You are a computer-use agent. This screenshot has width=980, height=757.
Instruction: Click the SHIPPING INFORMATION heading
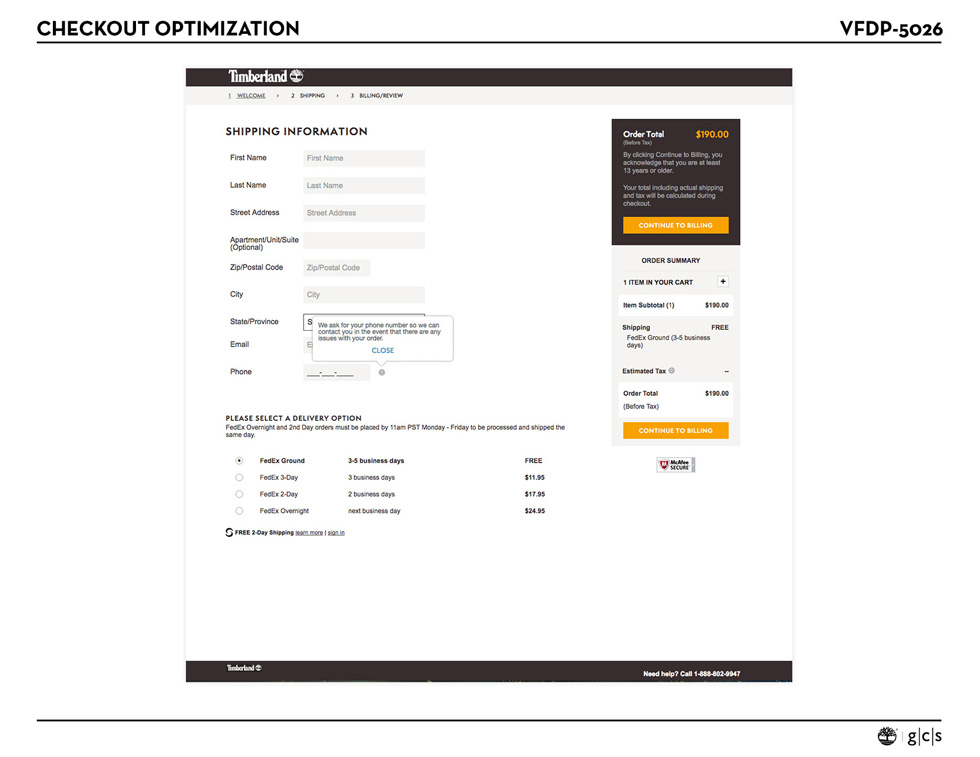pos(296,131)
